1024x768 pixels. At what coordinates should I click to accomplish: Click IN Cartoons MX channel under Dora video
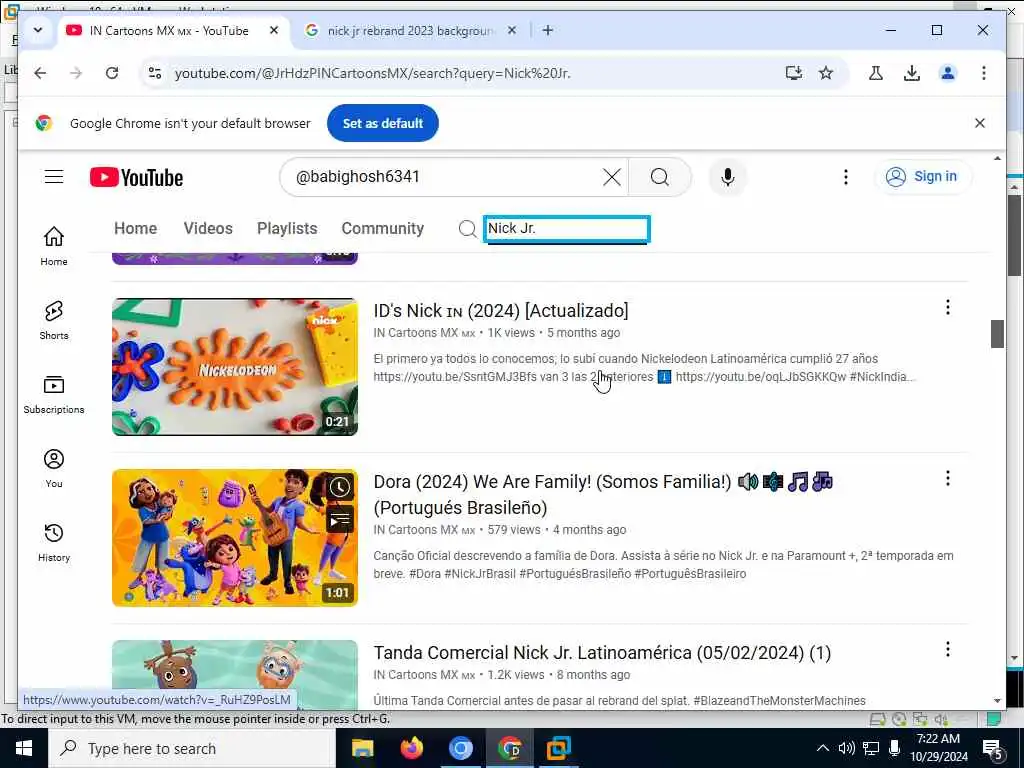[424, 530]
